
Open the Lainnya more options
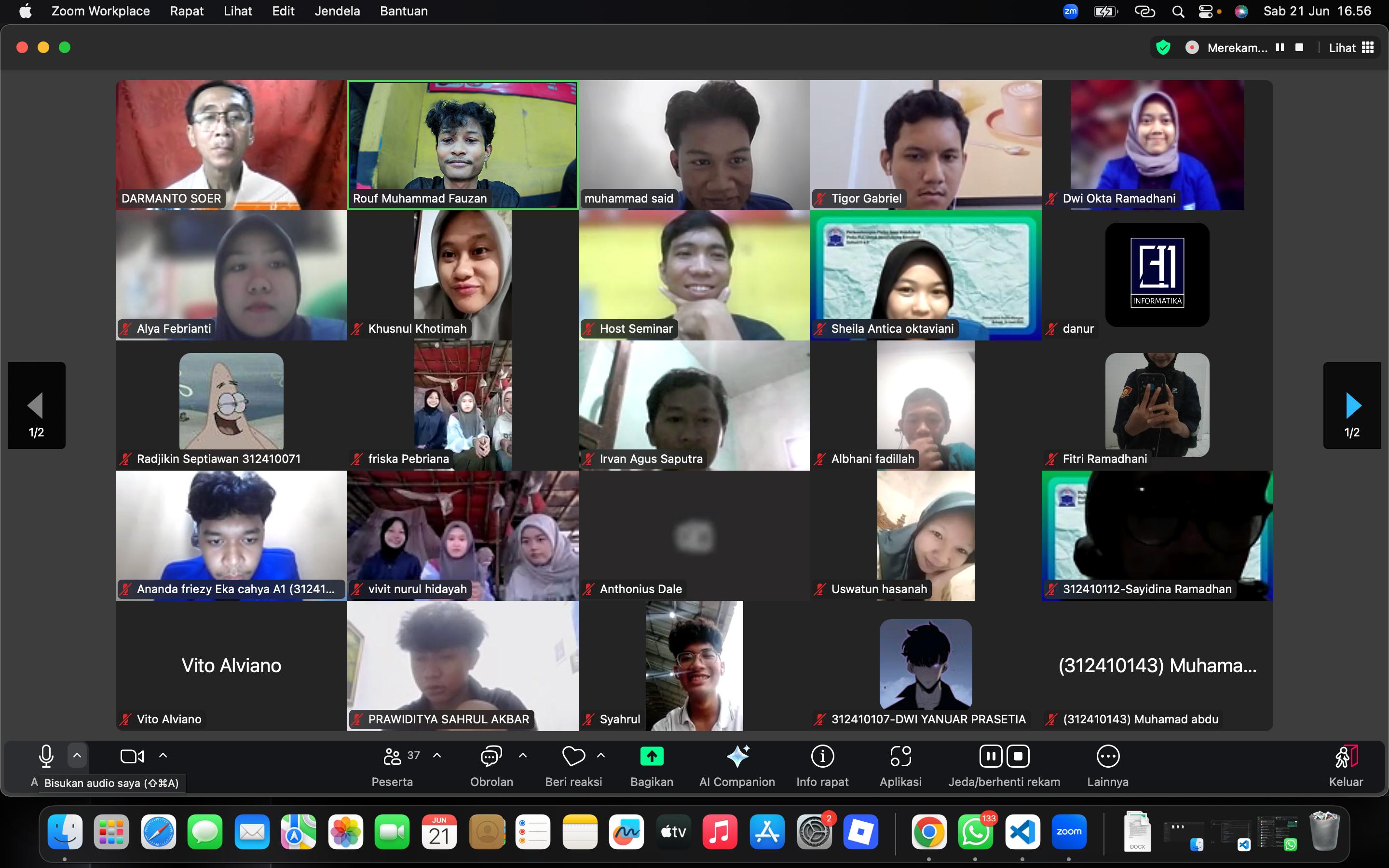(x=1107, y=757)
